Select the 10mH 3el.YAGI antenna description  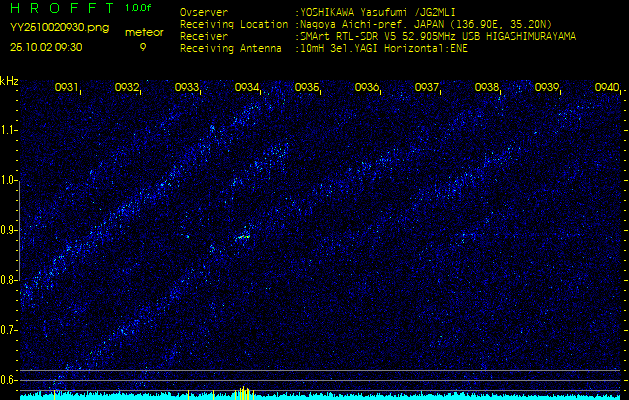pos(384,49)
